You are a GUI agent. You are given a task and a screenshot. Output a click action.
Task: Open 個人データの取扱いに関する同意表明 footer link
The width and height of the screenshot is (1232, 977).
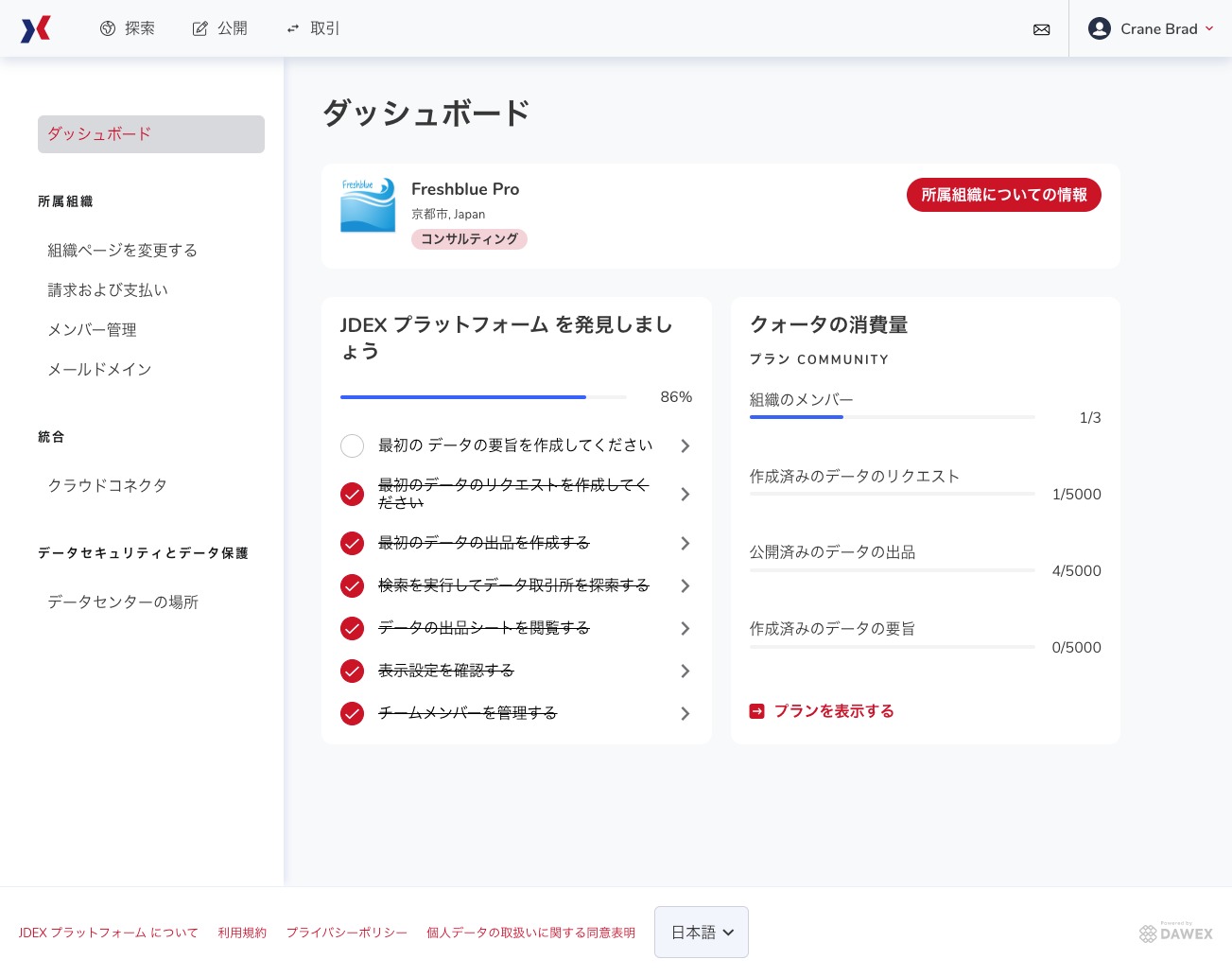(530, 933)
